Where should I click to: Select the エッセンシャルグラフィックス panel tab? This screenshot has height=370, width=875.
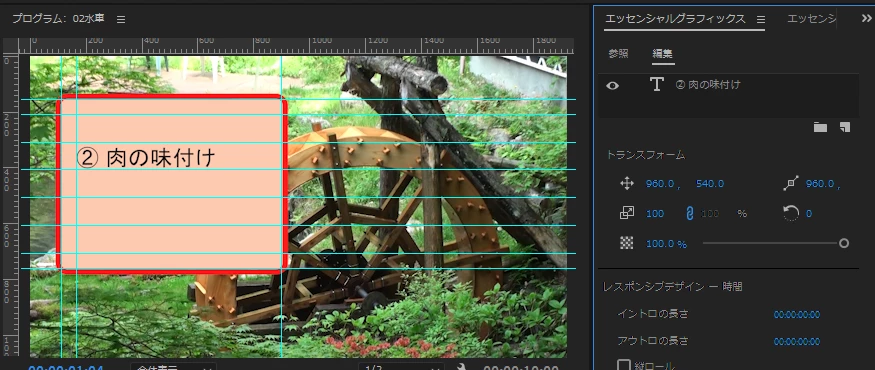point(675,19)
